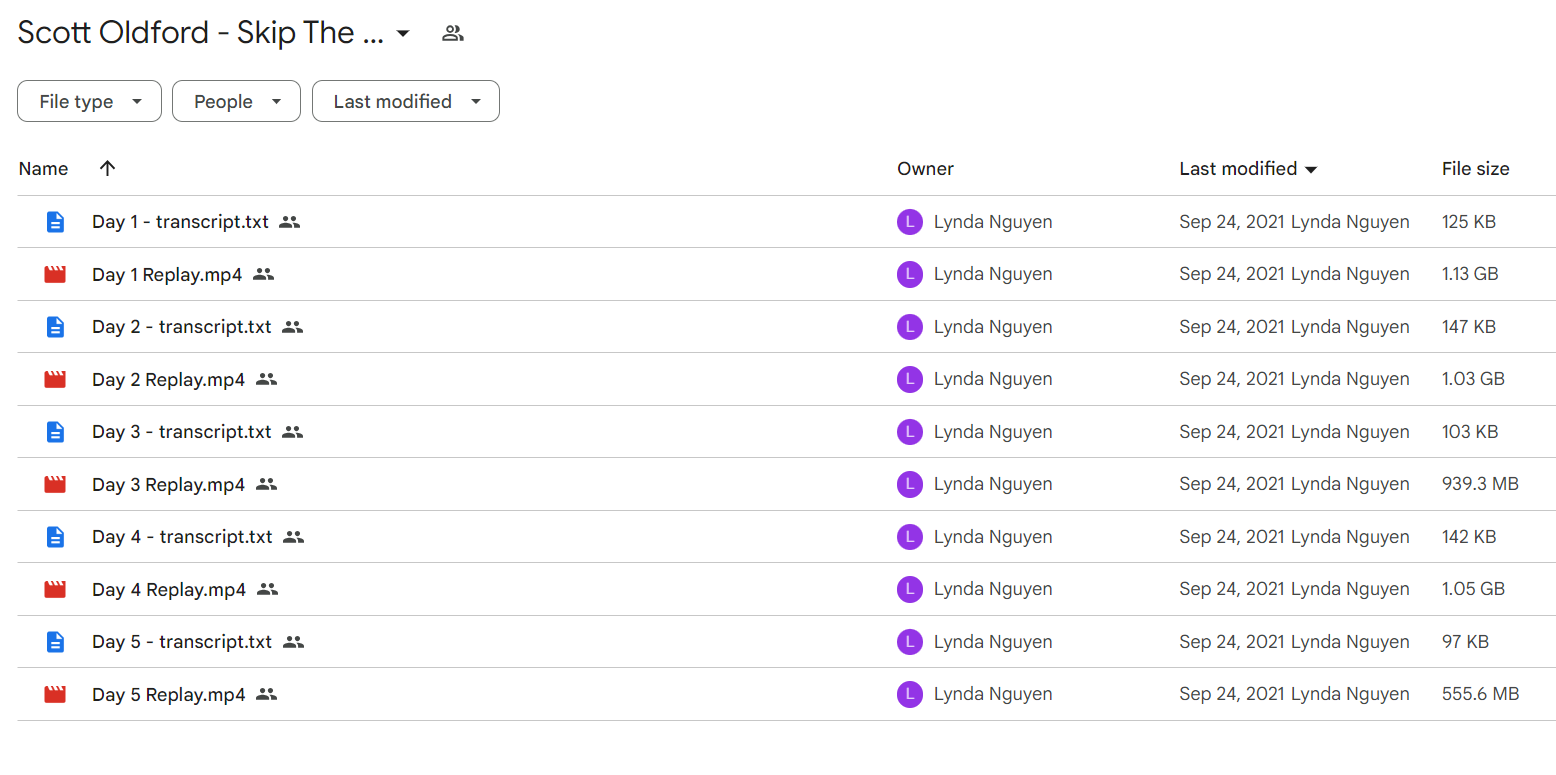This screenshot has width=1556, height=775.
Task: Click owner name in Day 2 Replay.mp4 row
Action: [993, 379]
